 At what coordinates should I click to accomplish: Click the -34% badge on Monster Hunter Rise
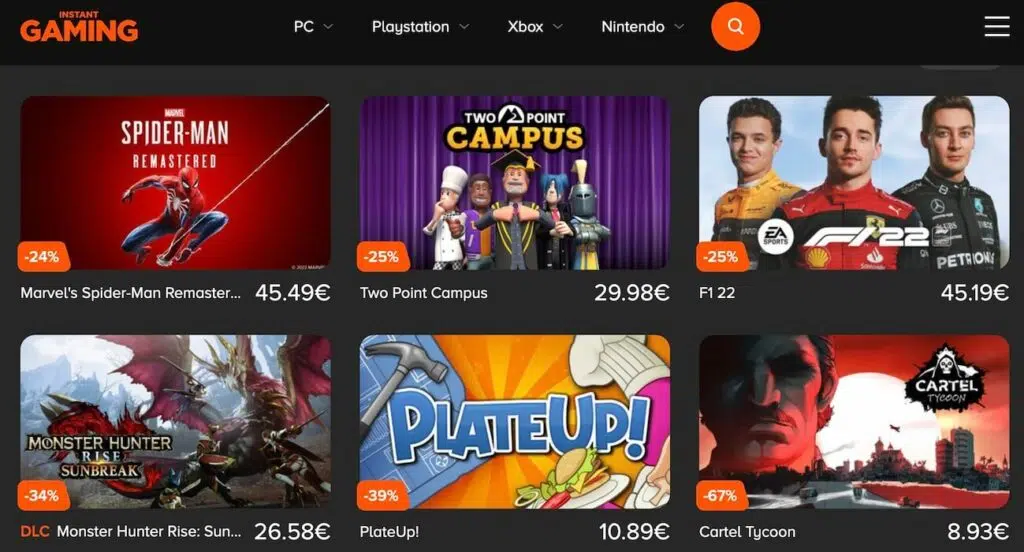pos(42,496)
